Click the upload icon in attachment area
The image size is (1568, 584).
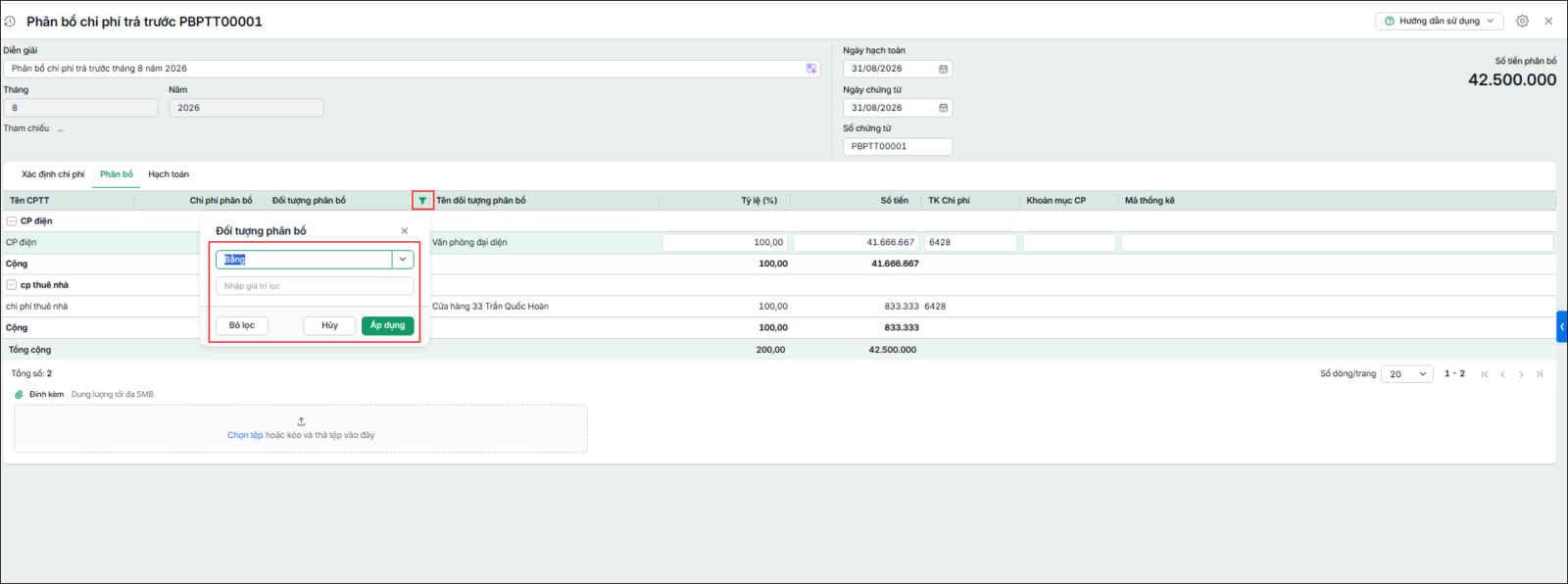[x=301, y=421]
